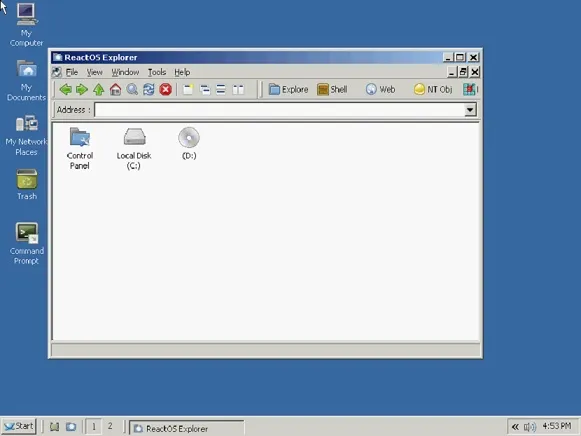
Task: Select the (D:) disc drive
Action: tap(189, 144)
